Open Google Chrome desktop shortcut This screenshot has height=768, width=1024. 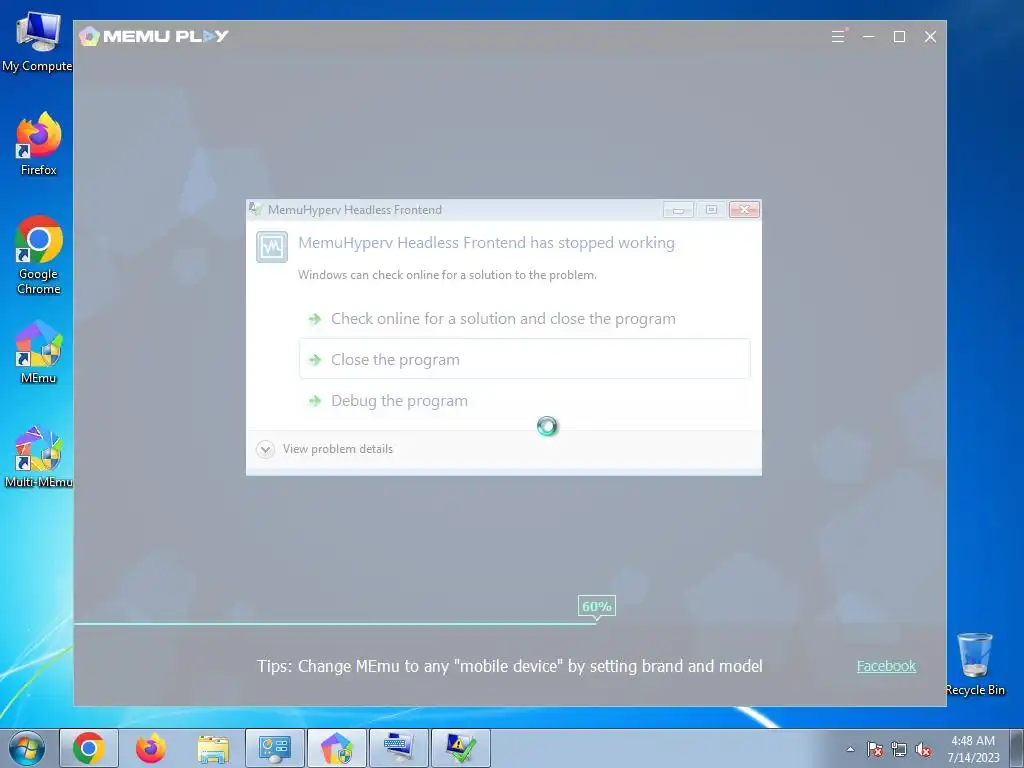tap(39, 255)
